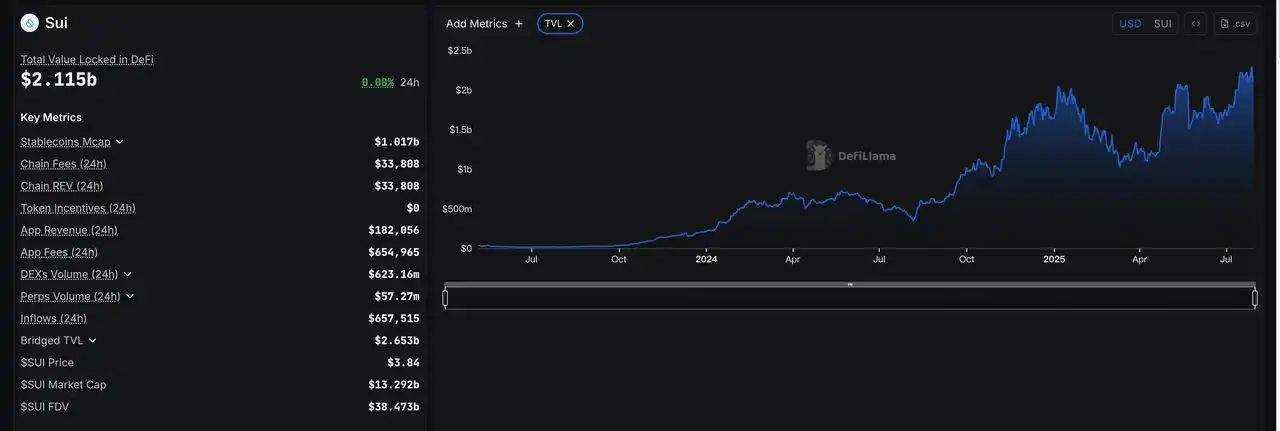The width and height of the screenshot is (1280, 431).
Task: Switch chart denomination to USD
Action: coord(1130,24)
